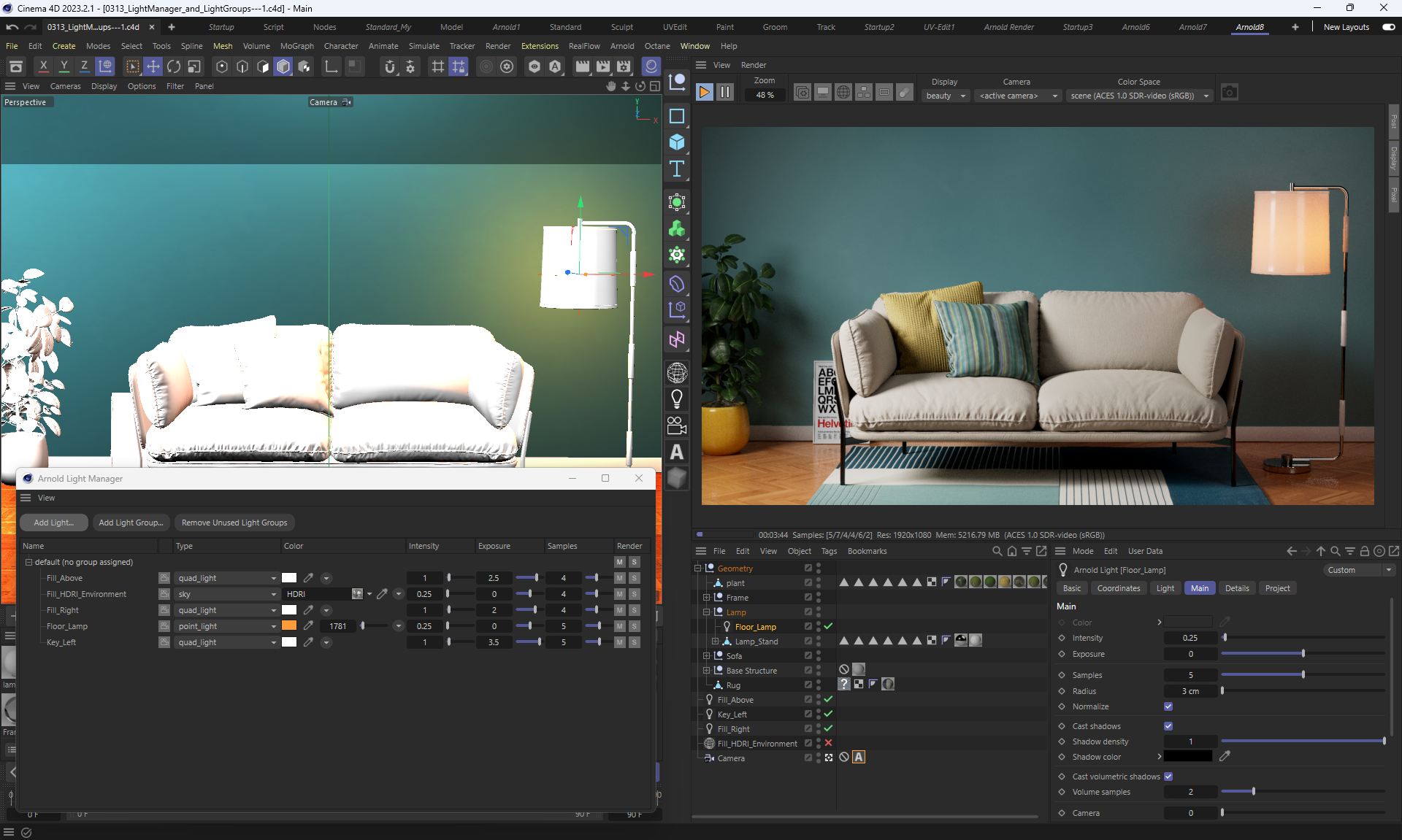Toggle the Normalize checkbox
This screenshot has height=840, width=1402.
tap(1168, 706)
